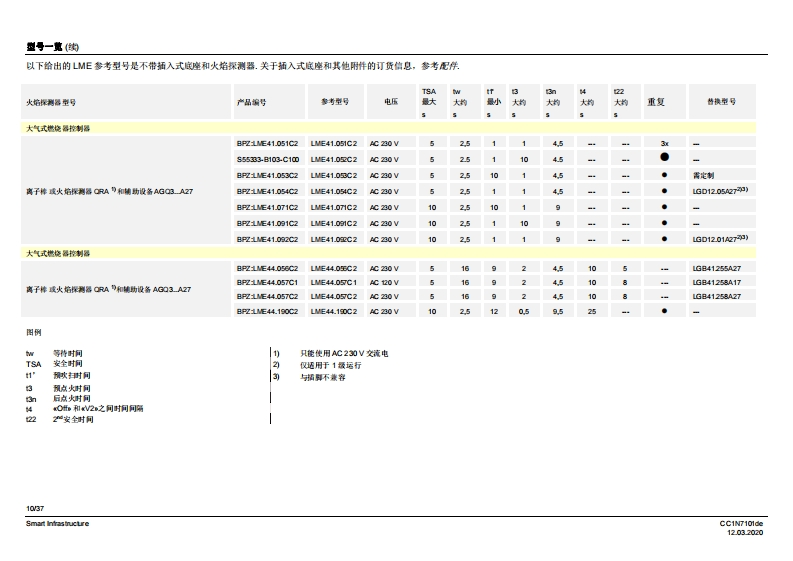793x561 pixels.
Task: Click the 10/37 page number
Action: pyautogui.click(x=35, y=509)
